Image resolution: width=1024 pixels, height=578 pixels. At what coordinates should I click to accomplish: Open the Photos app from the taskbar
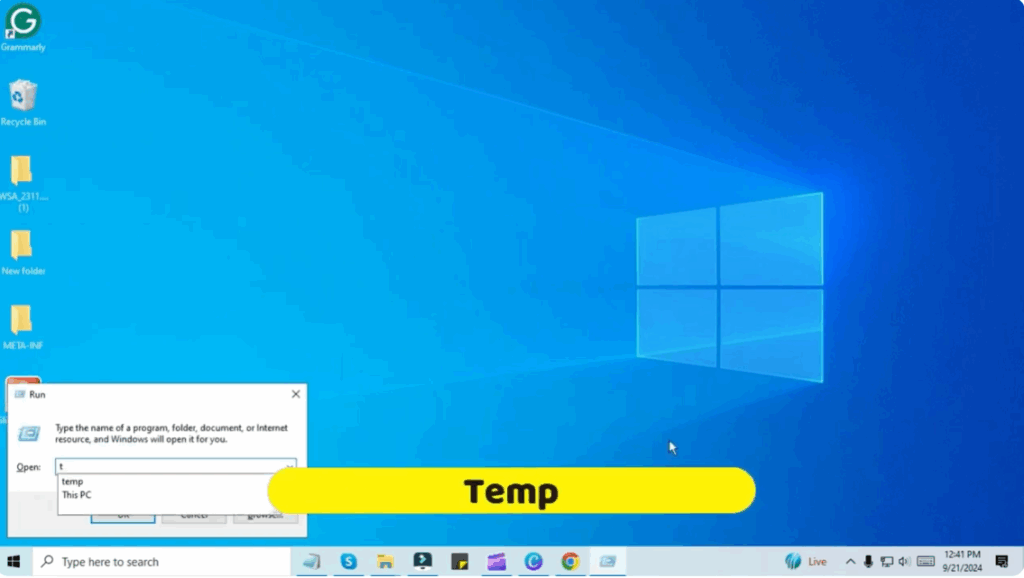click(x=496, y=561)
